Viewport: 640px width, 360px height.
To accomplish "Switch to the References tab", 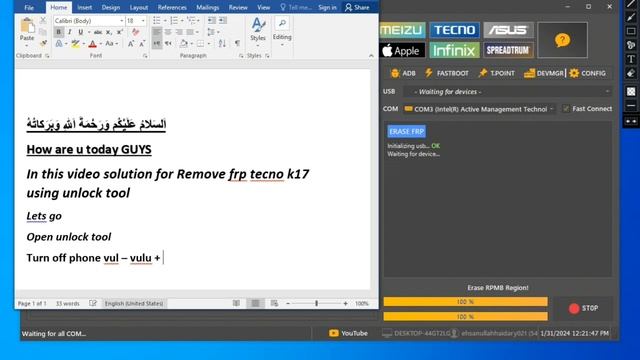I will coord(172,7).
